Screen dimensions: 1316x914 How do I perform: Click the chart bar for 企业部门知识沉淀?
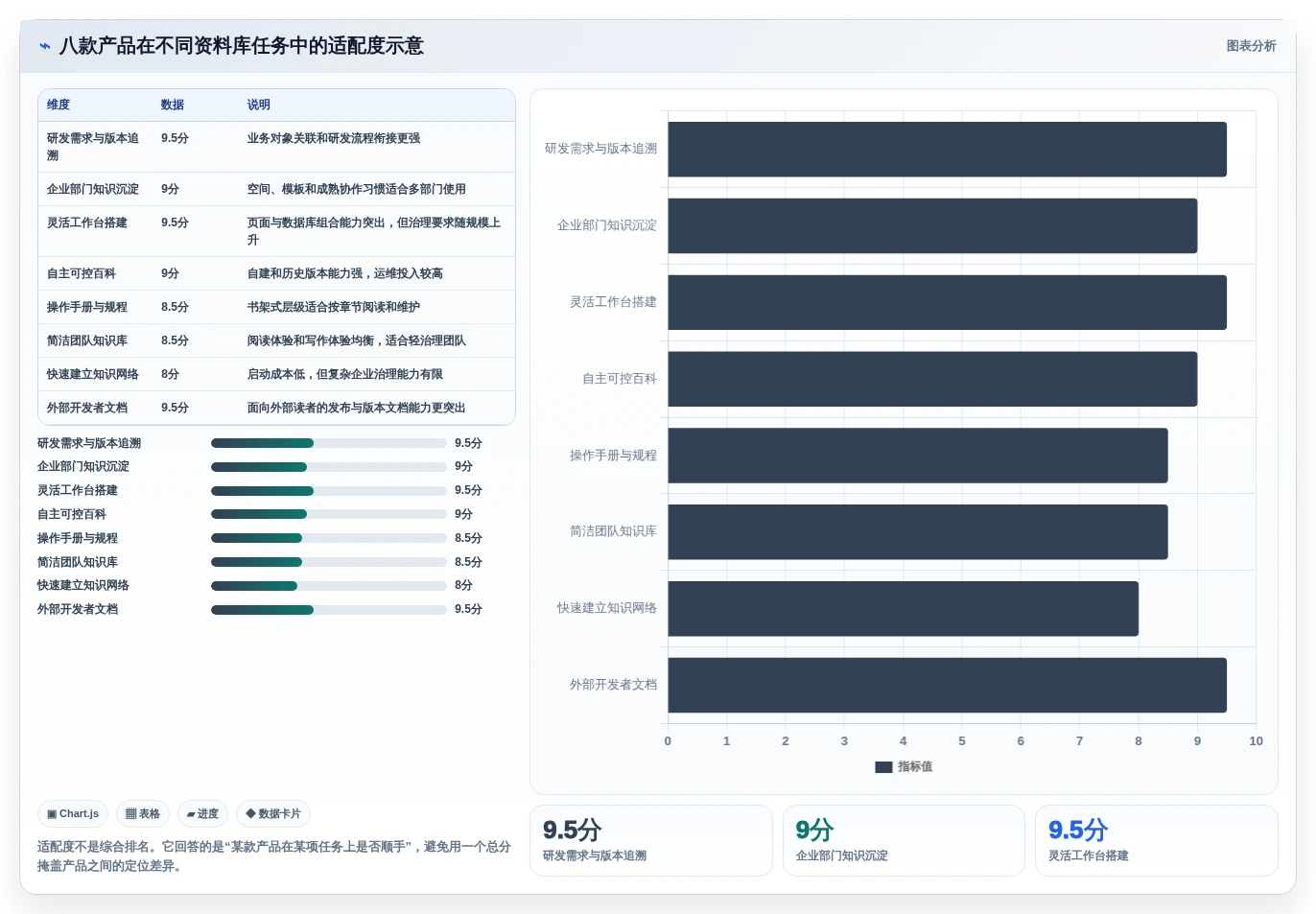tap(932, 225)
